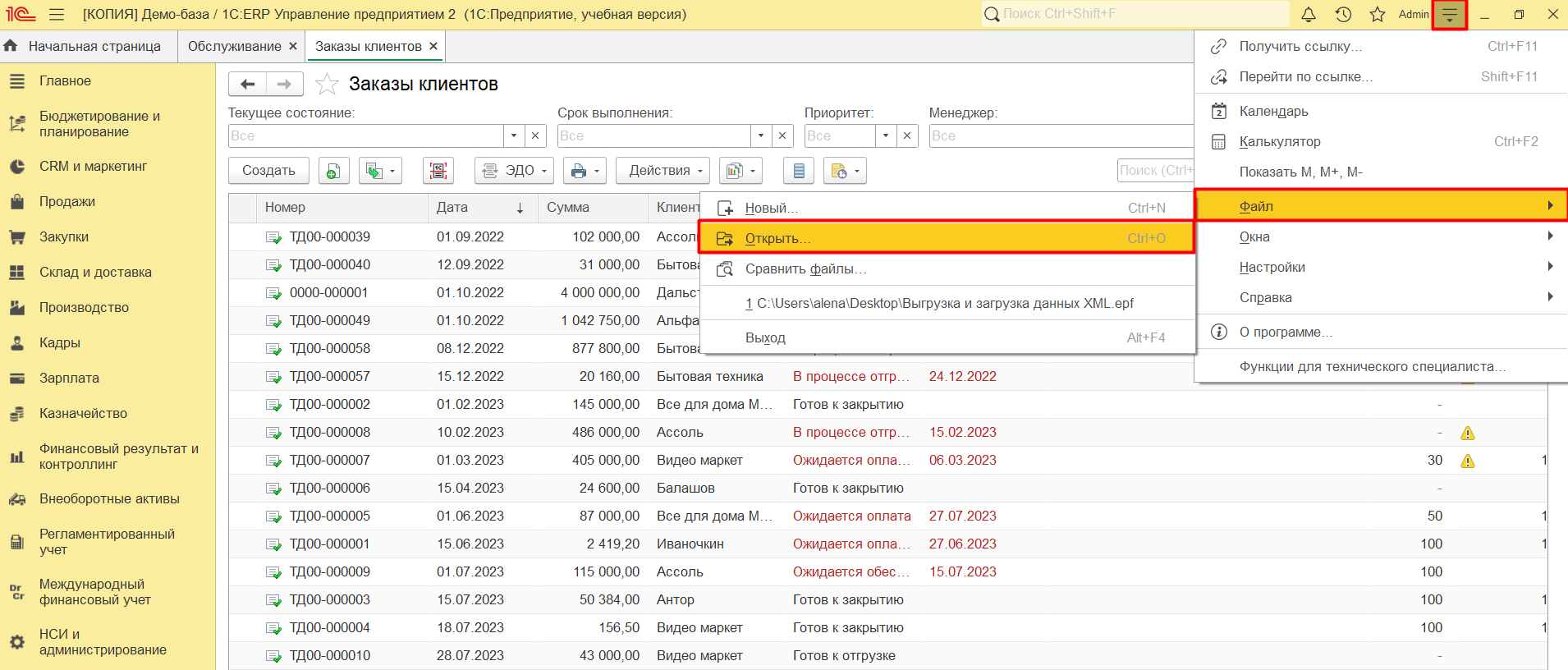Clear the Срок выполнения filter with X
1568x670 pixels.
point(782,135)
